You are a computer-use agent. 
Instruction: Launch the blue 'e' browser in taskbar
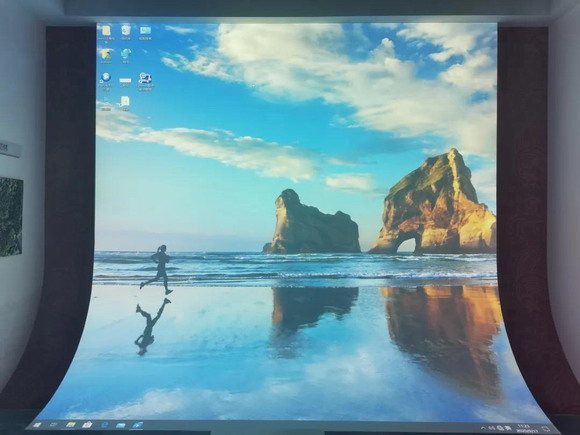tap(105, 425)
